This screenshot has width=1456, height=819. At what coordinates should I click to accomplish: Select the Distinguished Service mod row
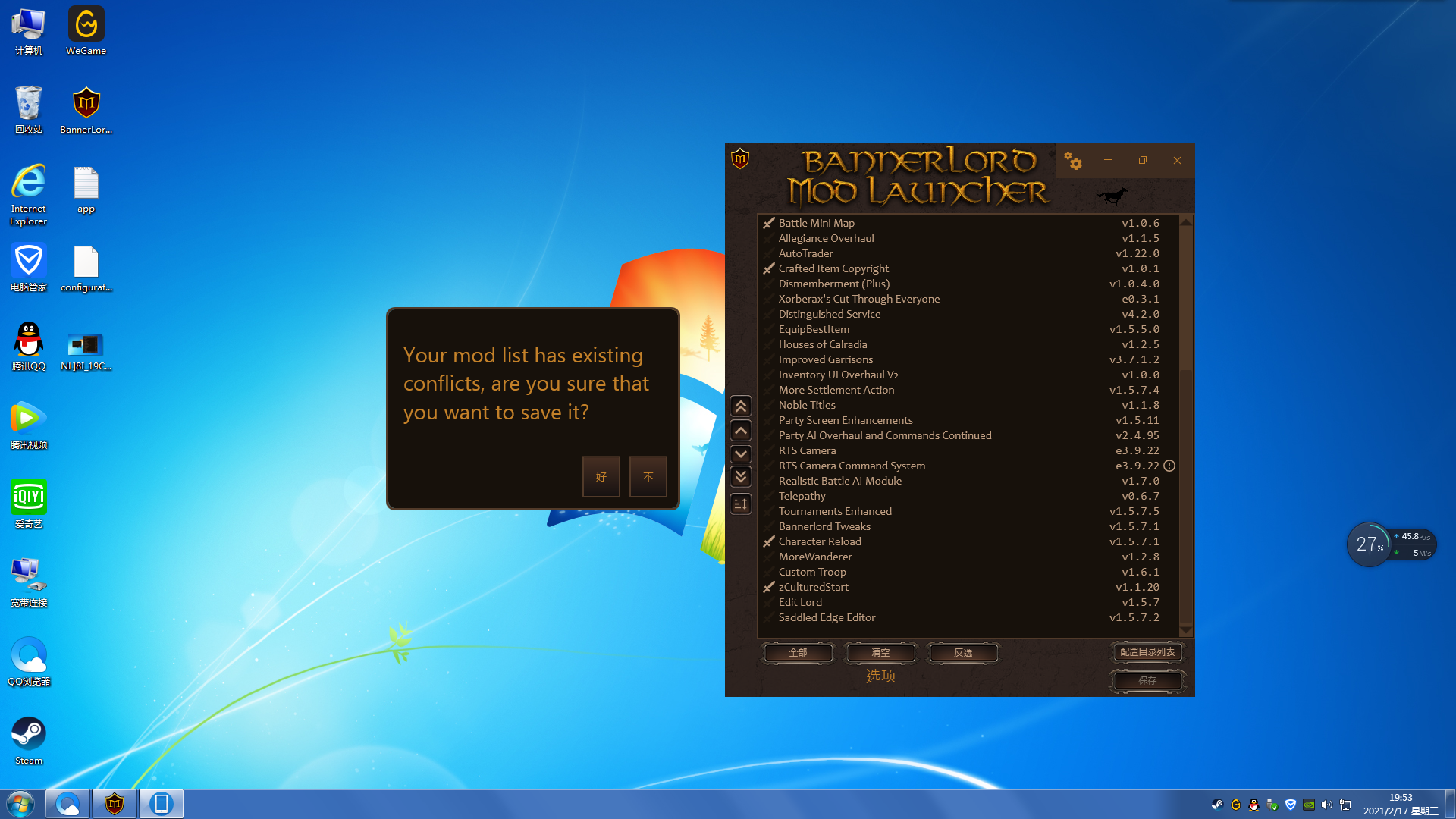coord(968,314)
